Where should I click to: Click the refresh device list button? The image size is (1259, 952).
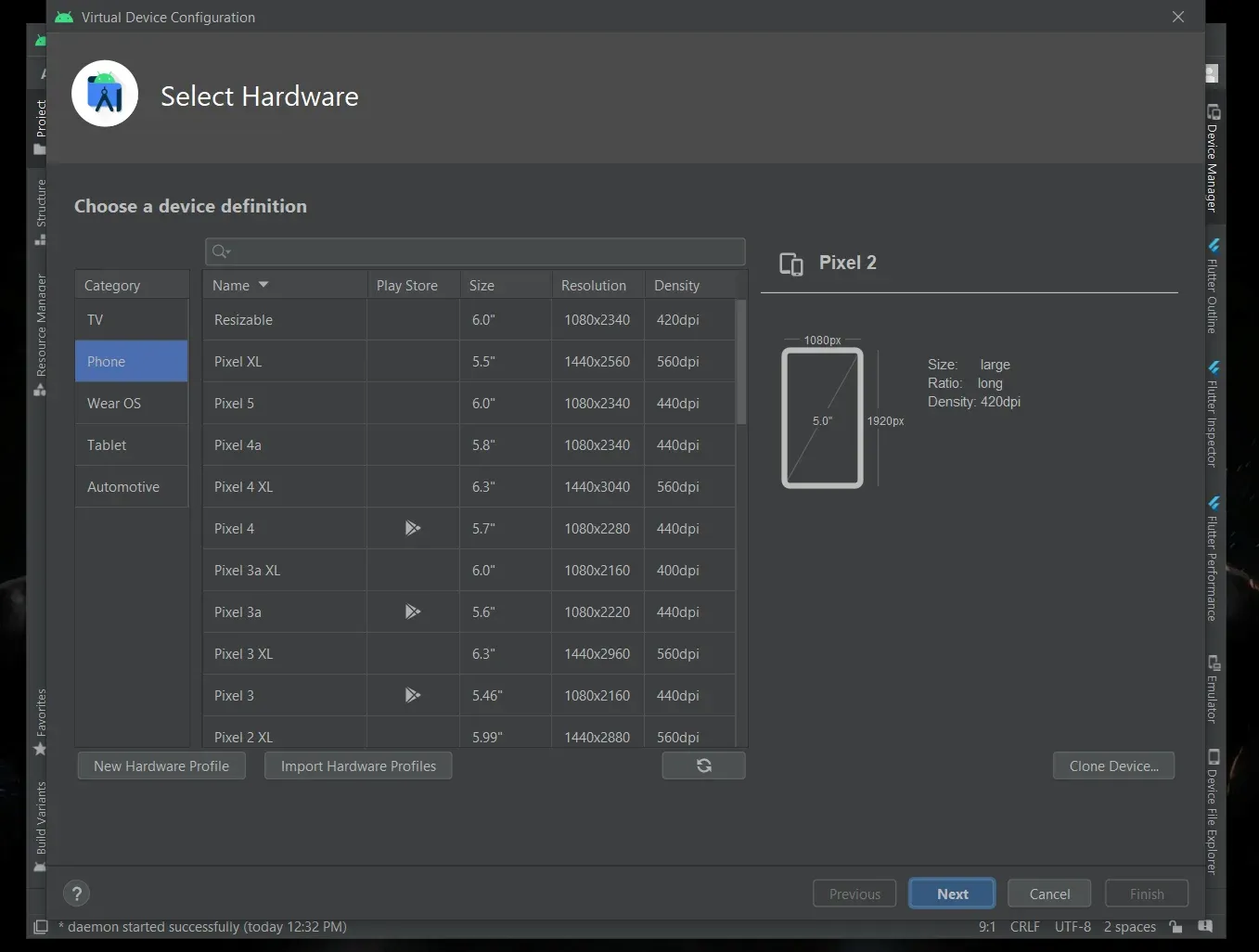[703, 765]
